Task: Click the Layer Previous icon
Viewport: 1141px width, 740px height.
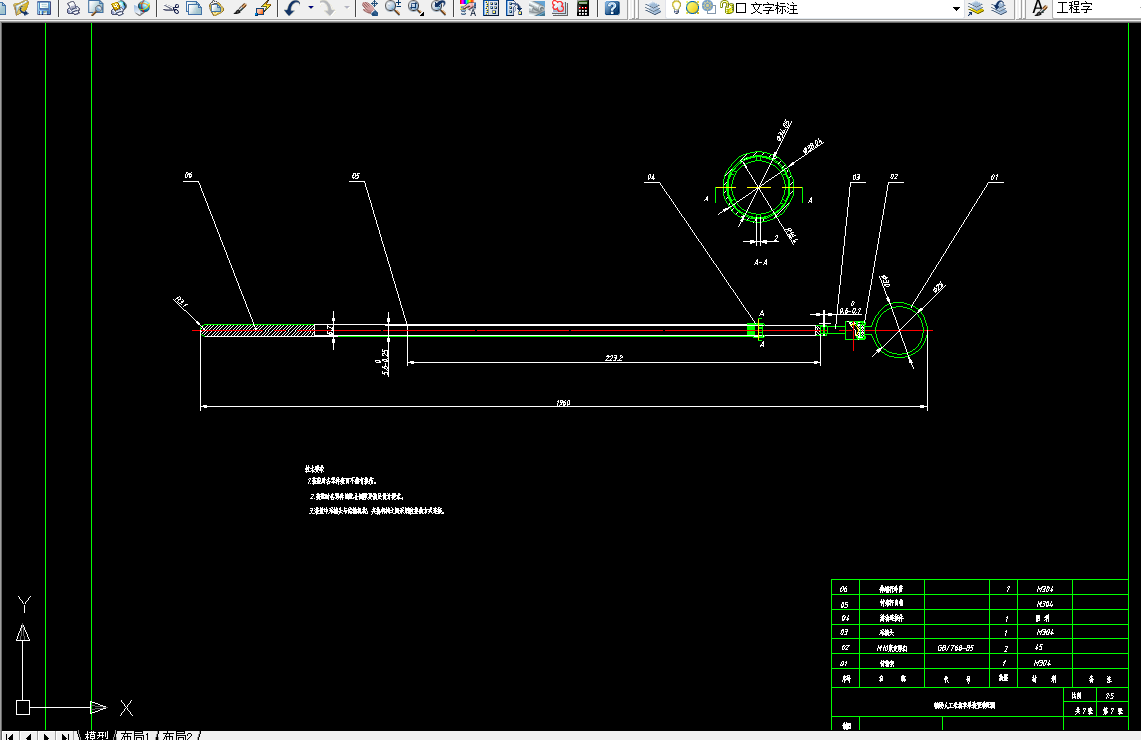Action: 999,8
